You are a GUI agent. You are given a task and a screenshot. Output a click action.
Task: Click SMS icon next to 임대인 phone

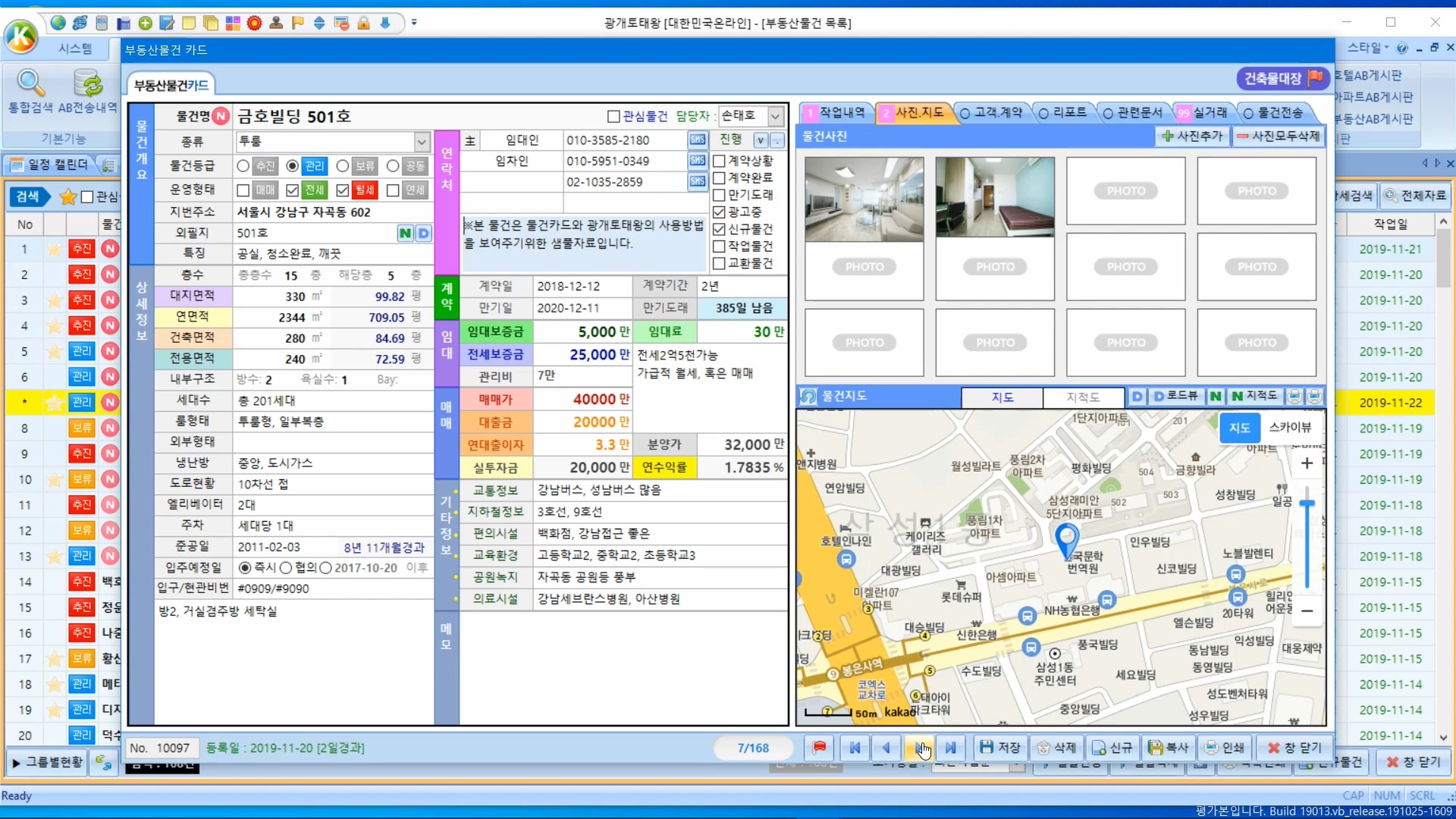697,140
